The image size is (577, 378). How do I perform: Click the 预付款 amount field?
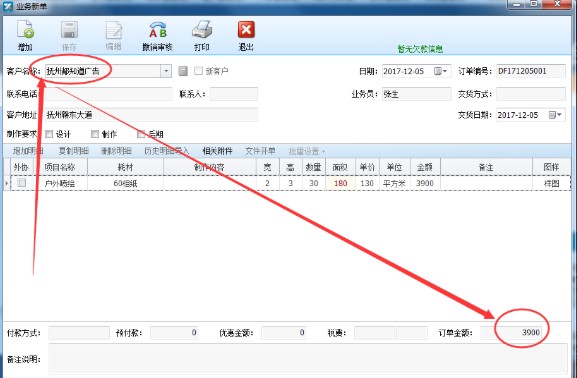pos(174,333)
